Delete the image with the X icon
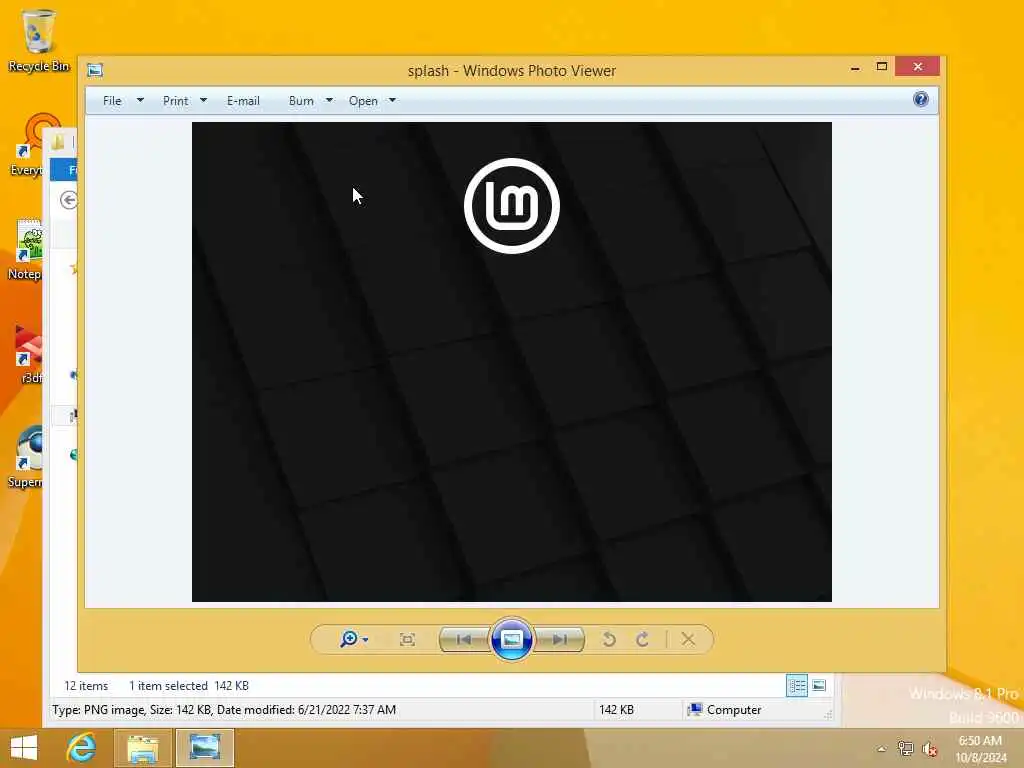This screenshot has width=1024, height=768. [688, 639]
